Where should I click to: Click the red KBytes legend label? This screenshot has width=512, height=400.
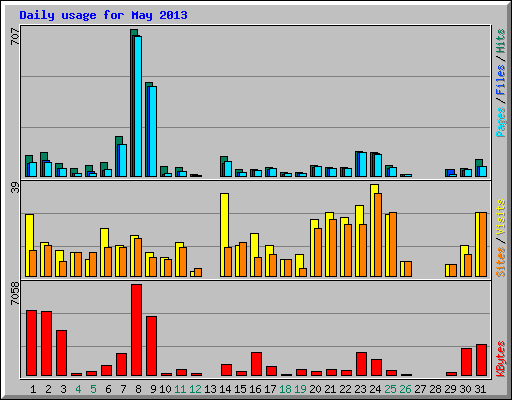coord(500,359)
